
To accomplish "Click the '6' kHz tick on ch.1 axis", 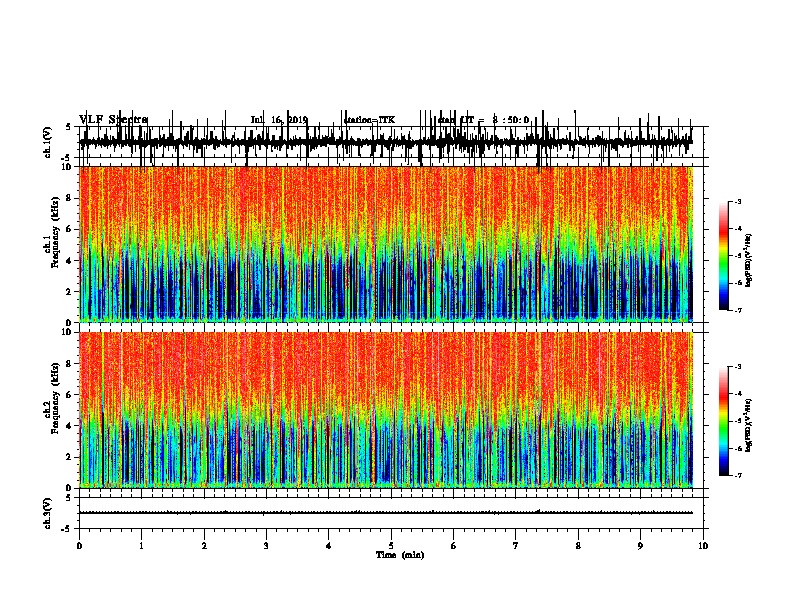I will [x=70, y=230].
